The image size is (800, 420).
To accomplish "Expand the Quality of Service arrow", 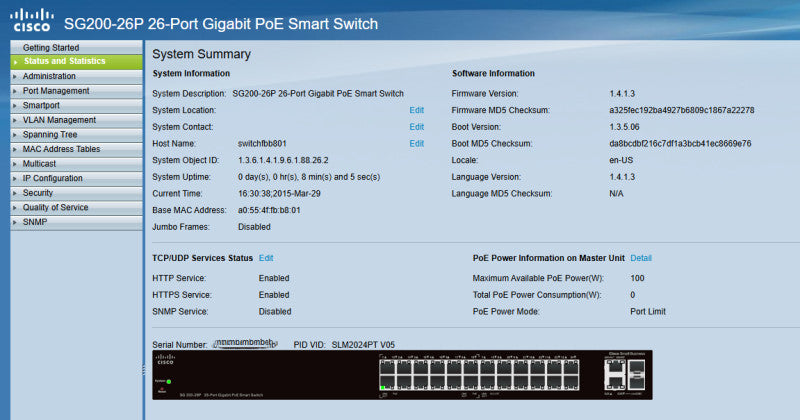I will (x=15, y=208).
